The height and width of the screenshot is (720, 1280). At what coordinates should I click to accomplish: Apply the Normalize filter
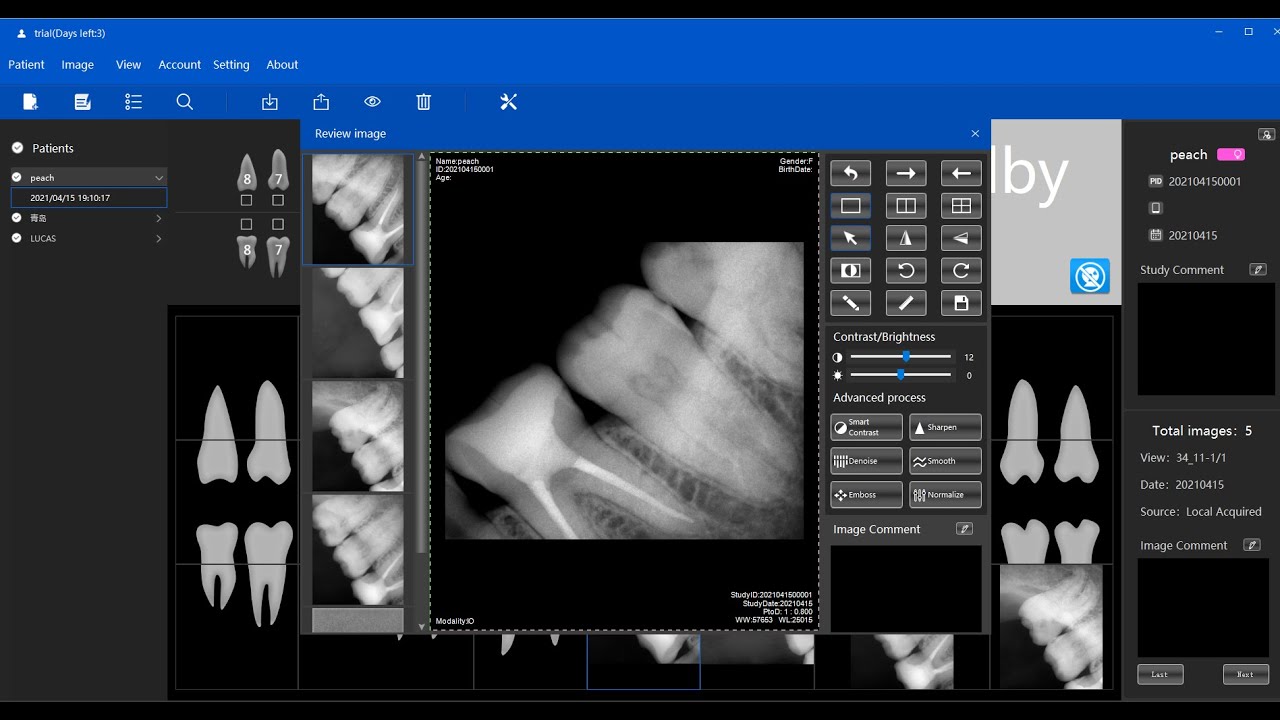pyautogui.click(x=945, y=495)
